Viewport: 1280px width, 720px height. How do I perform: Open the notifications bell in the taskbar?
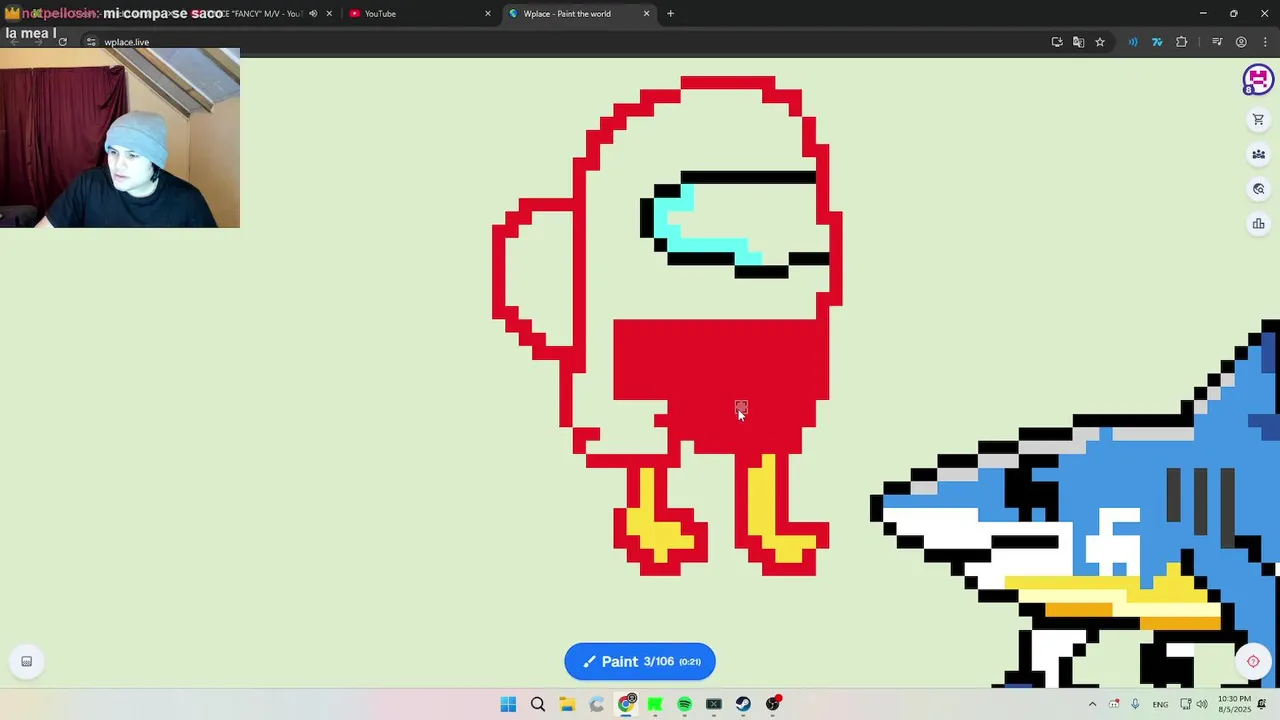[x=1262, y=704]
